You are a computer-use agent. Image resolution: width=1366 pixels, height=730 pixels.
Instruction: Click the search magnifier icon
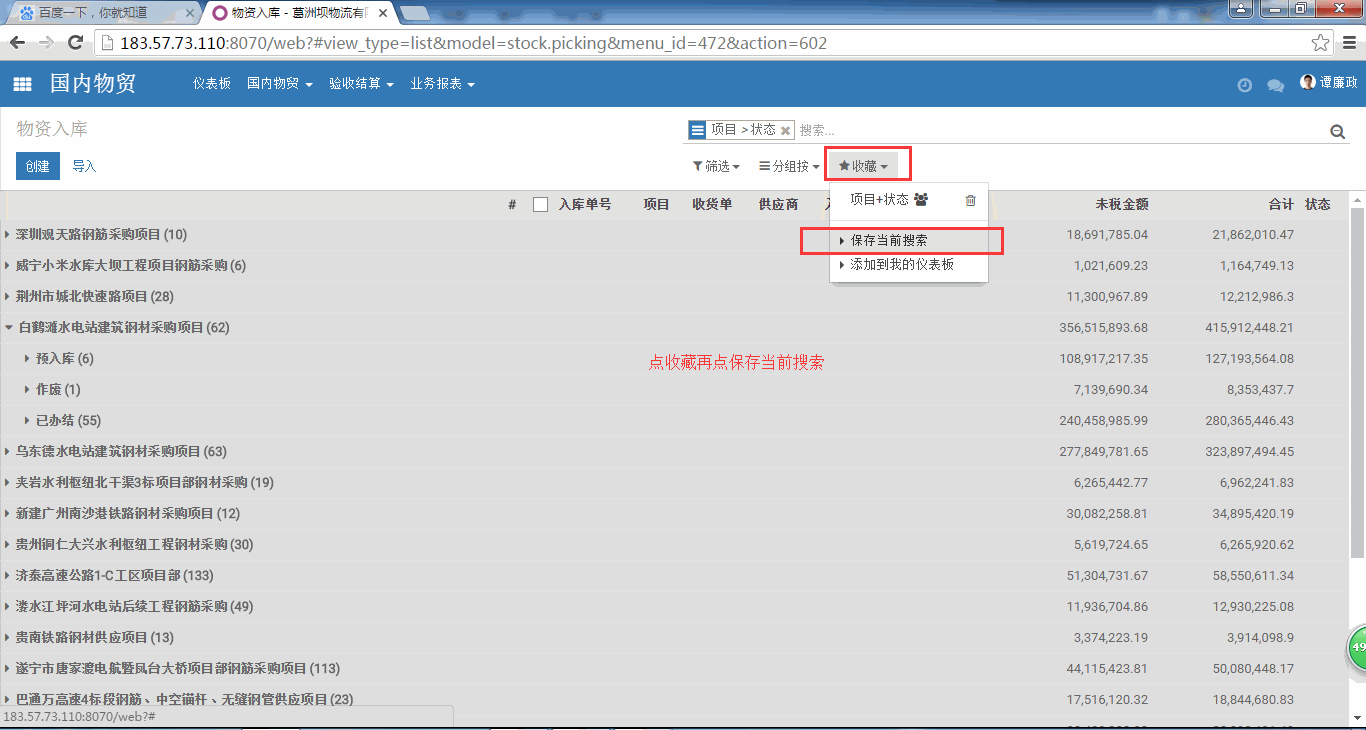pos(1337,131)
